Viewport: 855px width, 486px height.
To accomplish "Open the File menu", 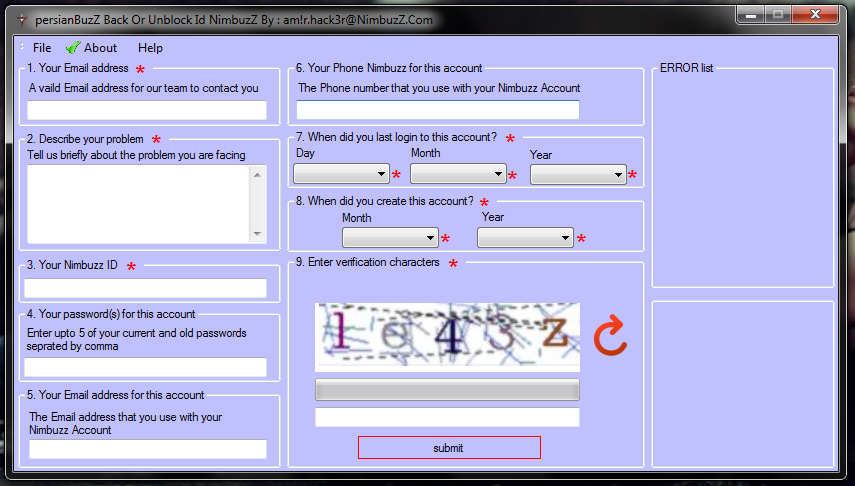I will coord(42,48).
